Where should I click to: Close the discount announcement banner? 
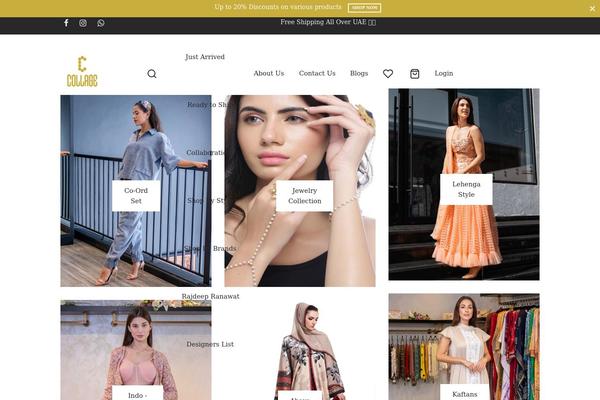click(592, 8)
